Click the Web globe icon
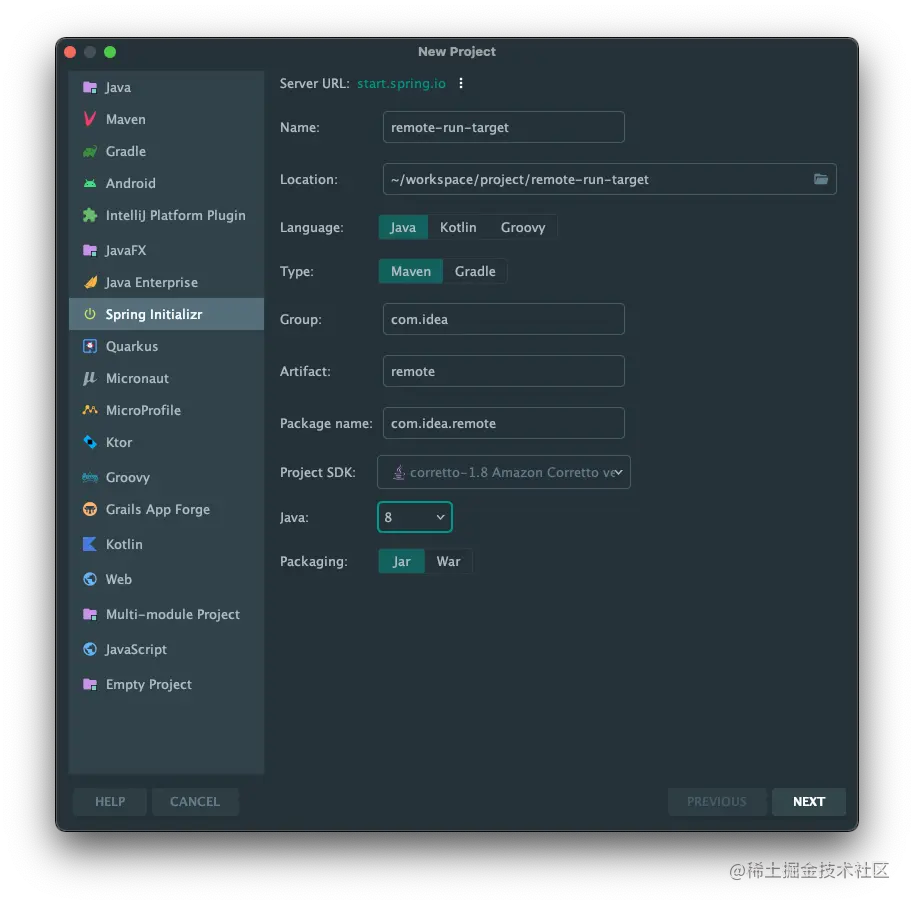 (90, 579)
